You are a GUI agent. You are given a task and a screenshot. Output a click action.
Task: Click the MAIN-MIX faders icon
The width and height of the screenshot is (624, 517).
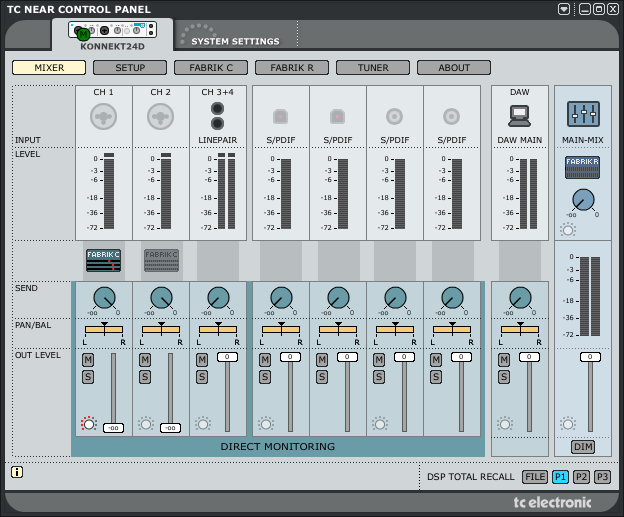pyautogui.click(x=583, y=114)
